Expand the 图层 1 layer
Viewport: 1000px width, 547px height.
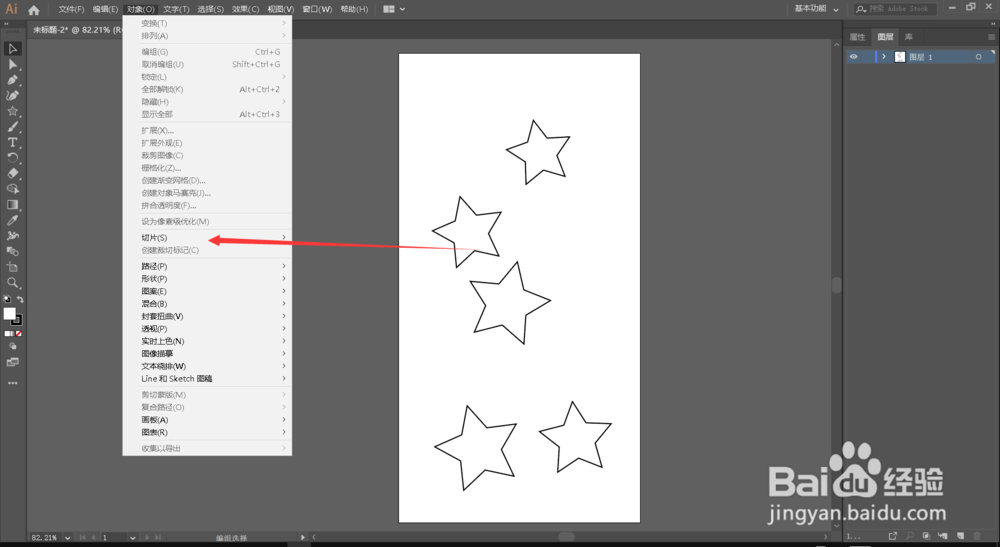(x=884, y=57)
